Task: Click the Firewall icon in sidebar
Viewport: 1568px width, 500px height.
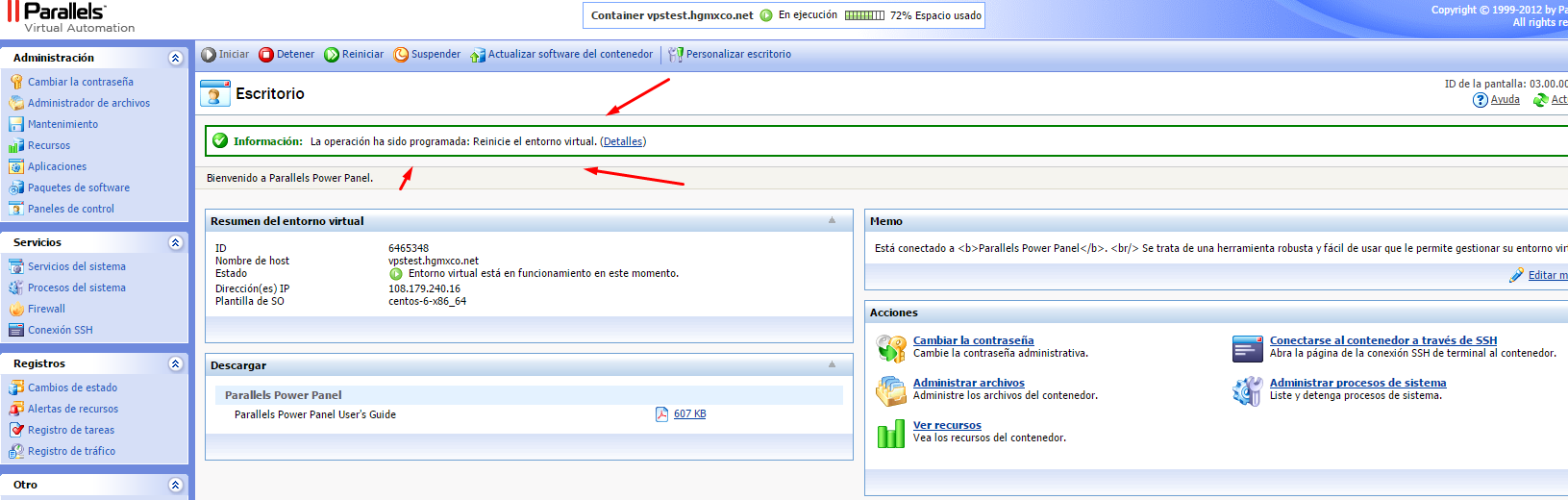Action: click(x=16, y=309)
